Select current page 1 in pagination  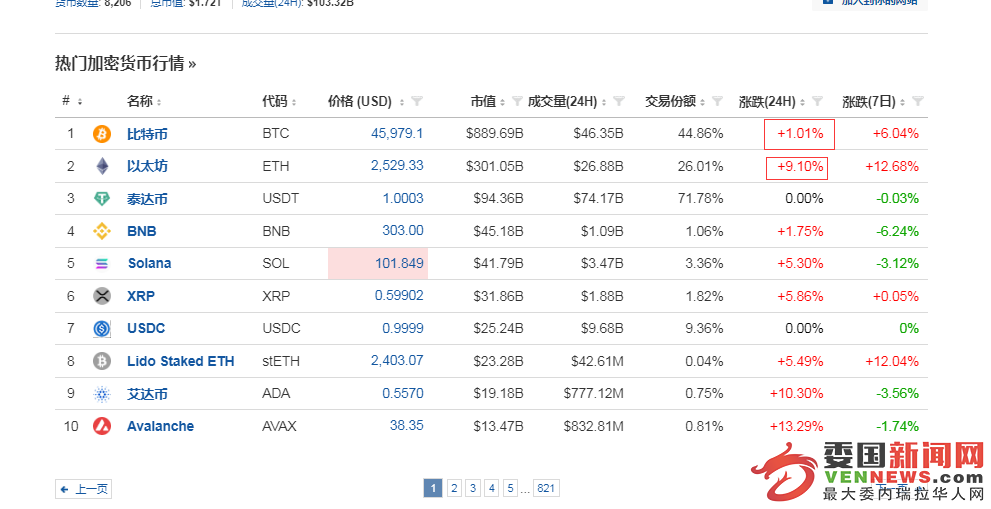(x=433, y=488)
